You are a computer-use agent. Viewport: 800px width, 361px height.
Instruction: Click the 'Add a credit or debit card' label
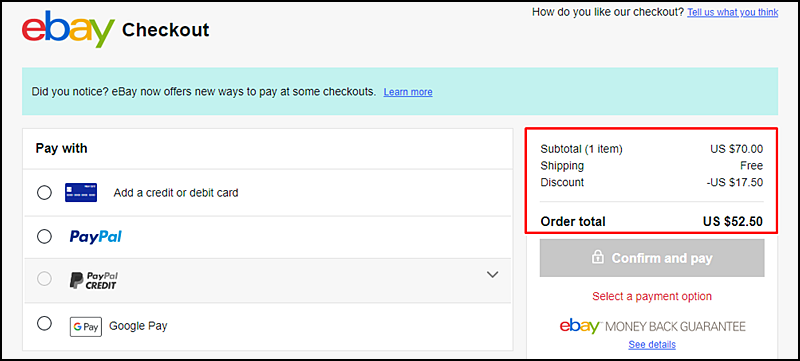pyautogui.click(x=176, y=193)
